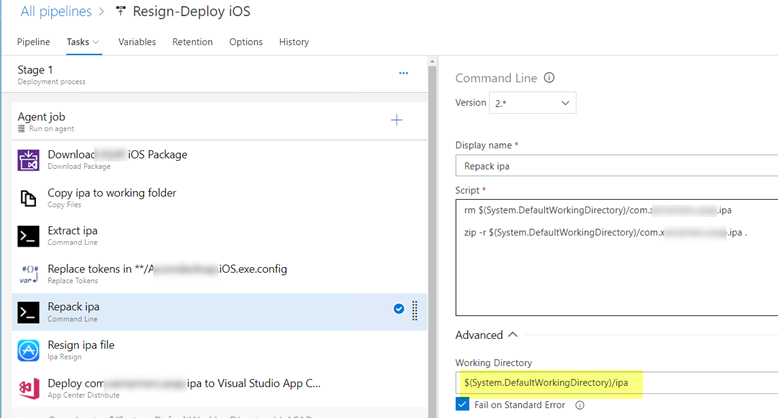Select the Stage 1 deployment process header
The height and width of the screenshot is (418, 778).
tap(214, 74)
